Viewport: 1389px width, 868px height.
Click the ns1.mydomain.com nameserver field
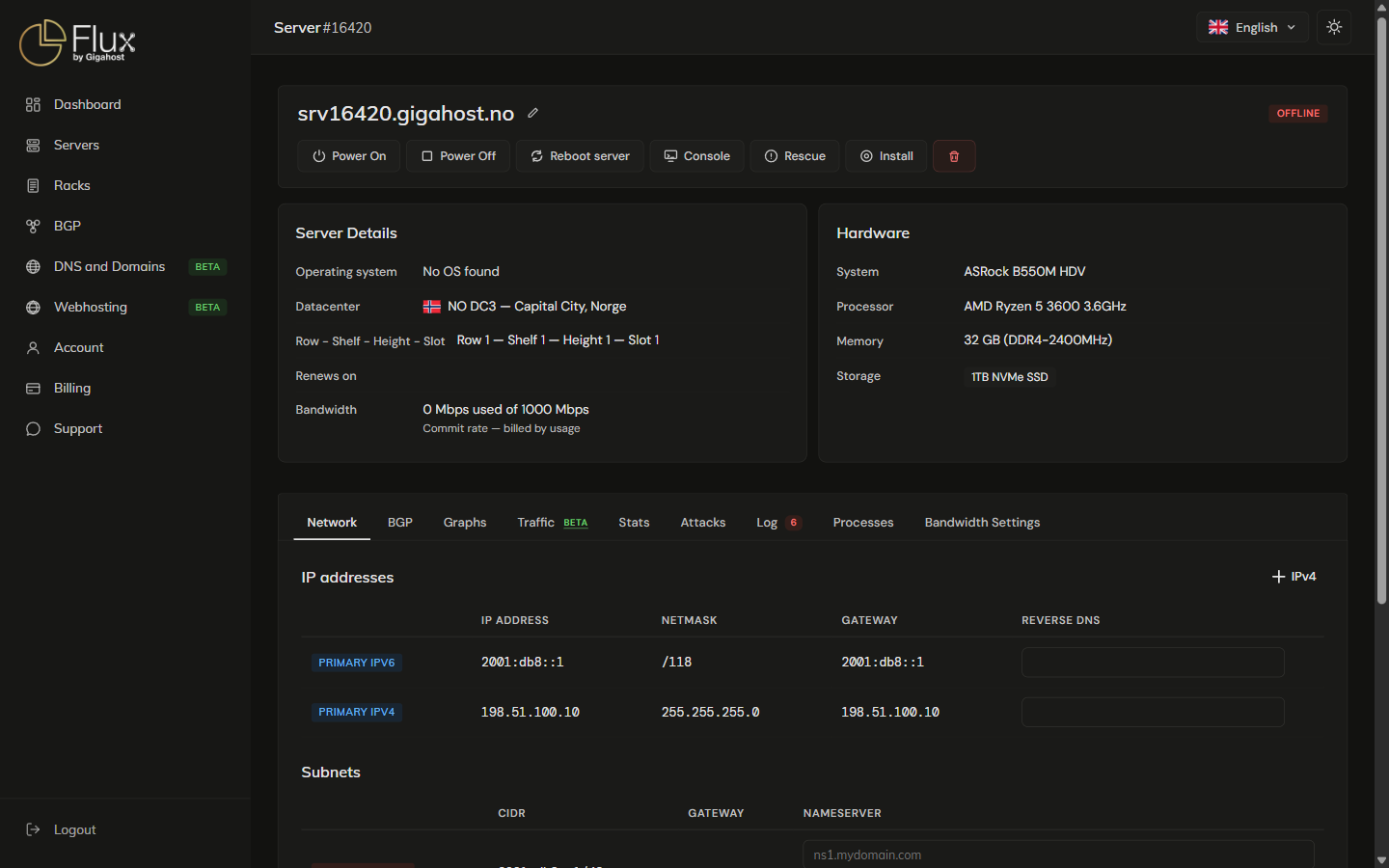(1058, 854)
